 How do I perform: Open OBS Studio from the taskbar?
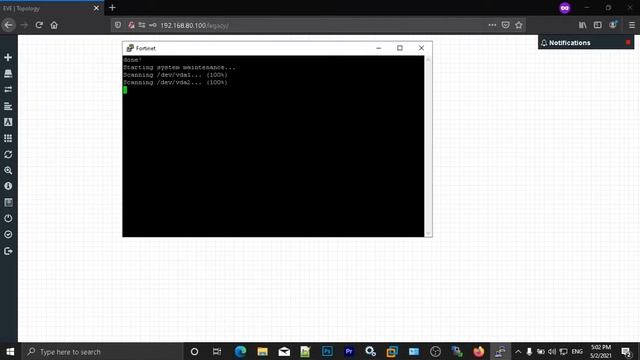(x=435, y=351)
